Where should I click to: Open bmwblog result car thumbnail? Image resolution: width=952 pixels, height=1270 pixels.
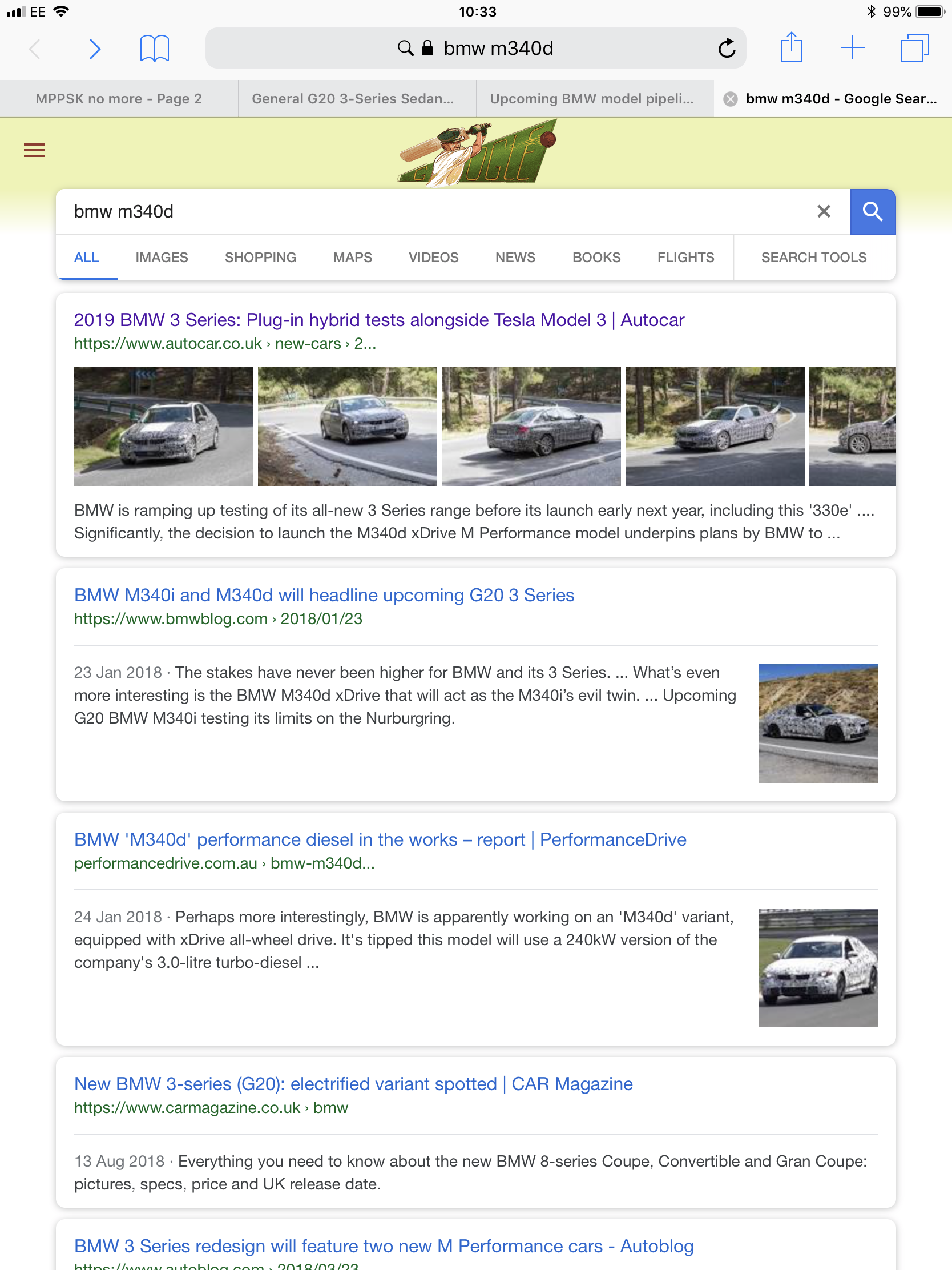click(x=818, y=724)
